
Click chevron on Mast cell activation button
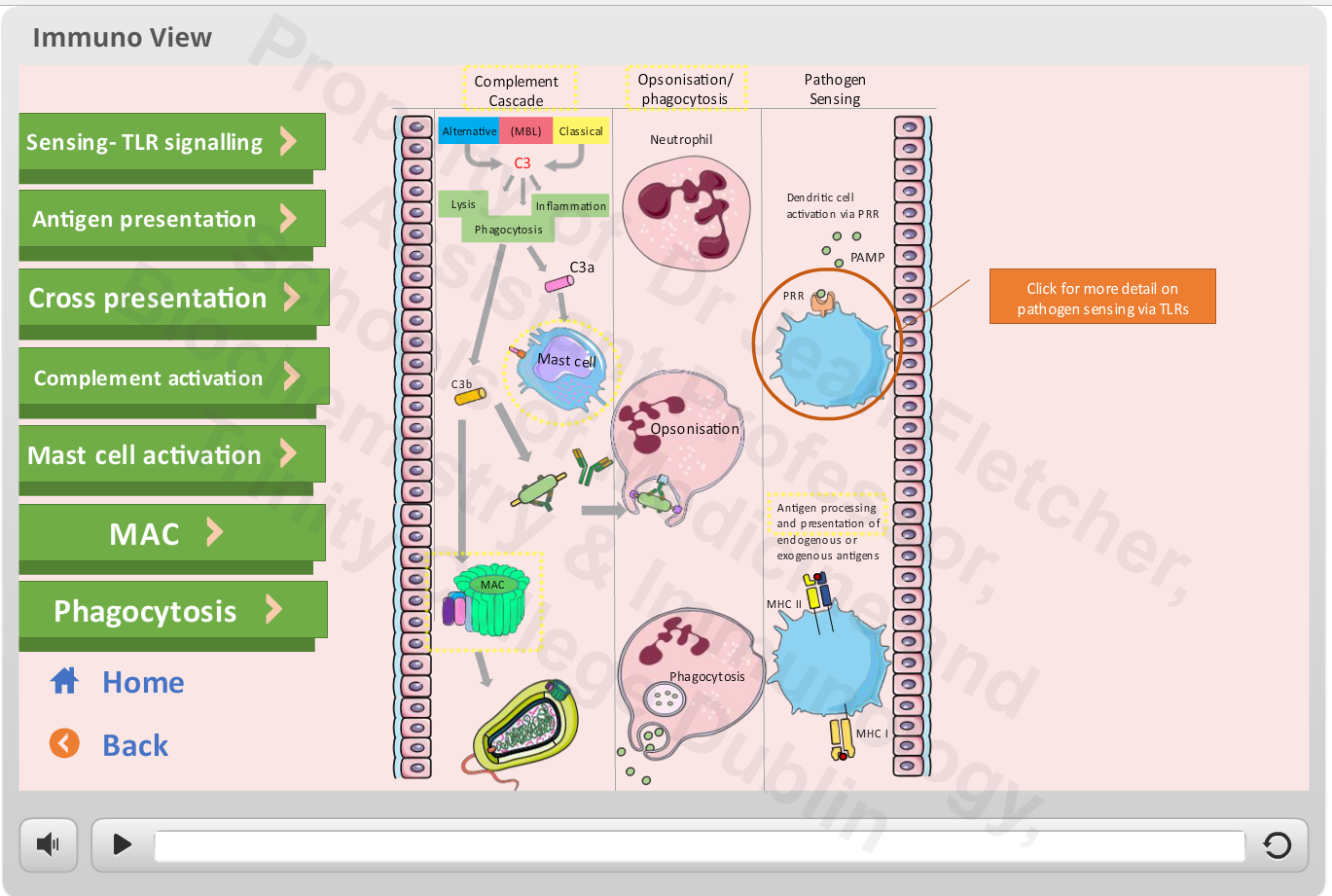[x=288, y=452]
